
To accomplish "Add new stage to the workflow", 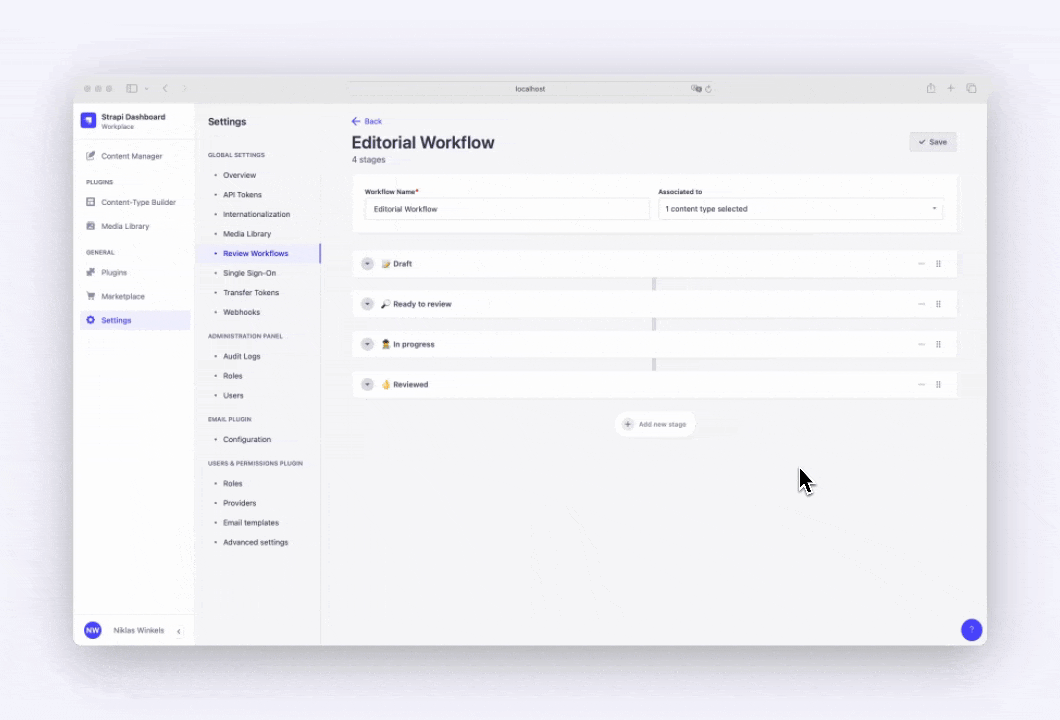I will tap(655, 424).
